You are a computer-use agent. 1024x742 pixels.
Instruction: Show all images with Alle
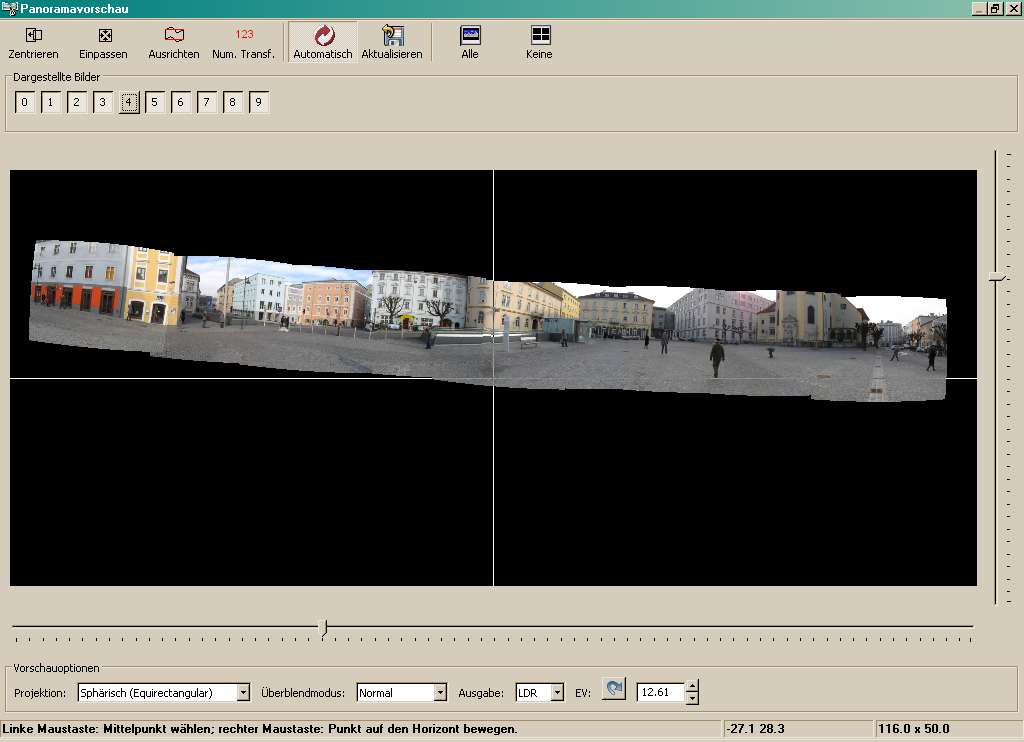(470, 36)
